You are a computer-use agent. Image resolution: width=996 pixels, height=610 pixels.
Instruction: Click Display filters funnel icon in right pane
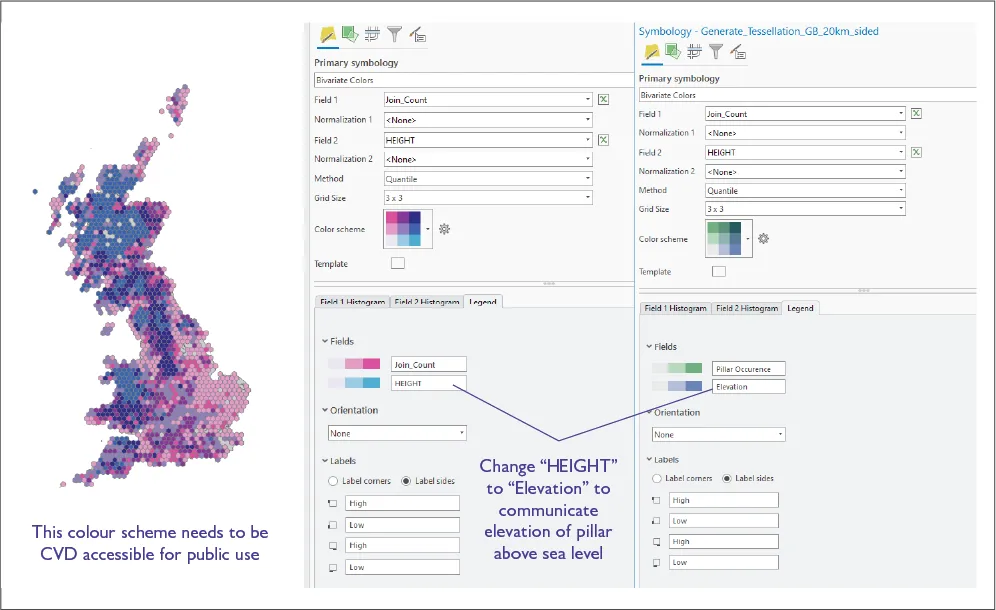(716, 51)
